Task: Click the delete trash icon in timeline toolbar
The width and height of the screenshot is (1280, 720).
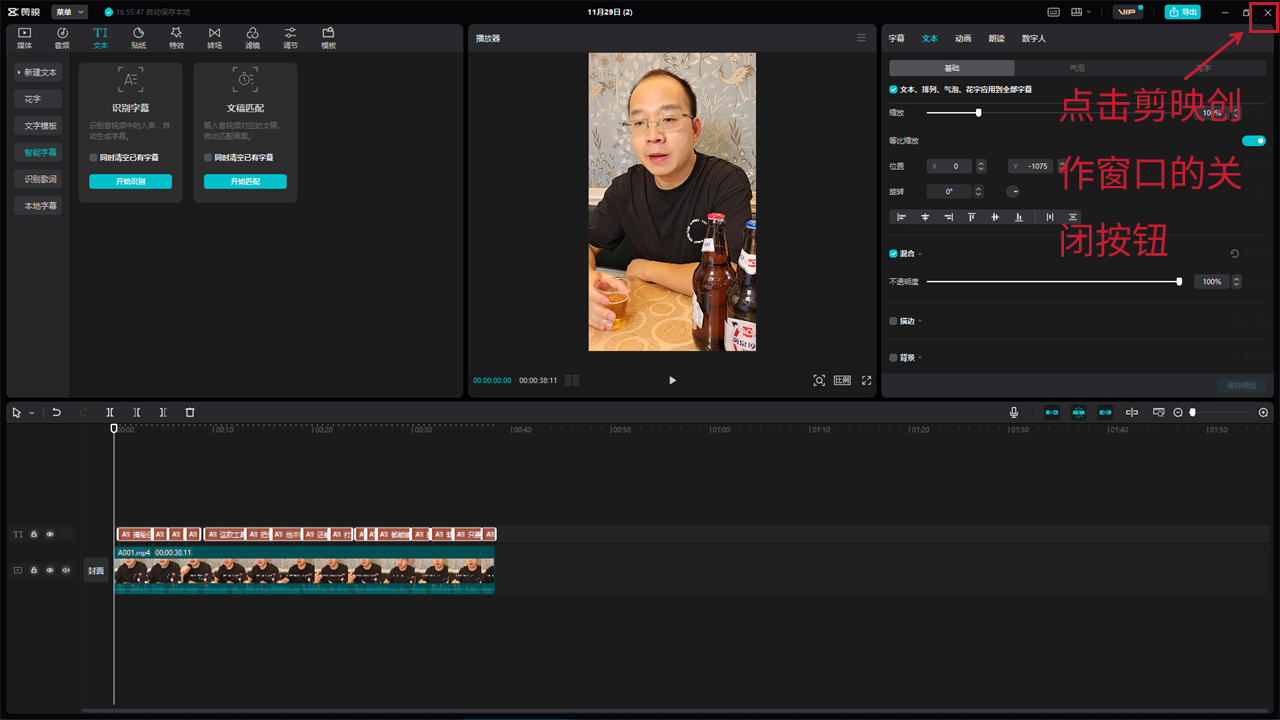Action: tap(190, 412)
